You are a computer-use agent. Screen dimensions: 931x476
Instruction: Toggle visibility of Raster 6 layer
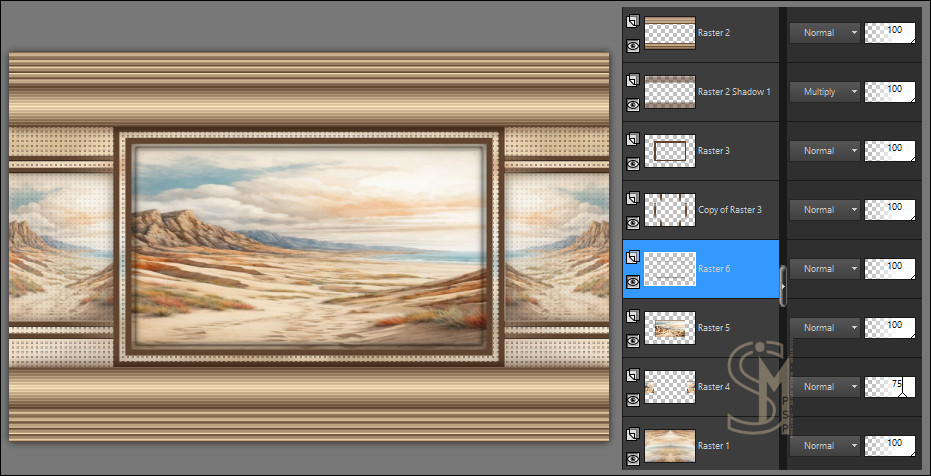click(631, 282)
